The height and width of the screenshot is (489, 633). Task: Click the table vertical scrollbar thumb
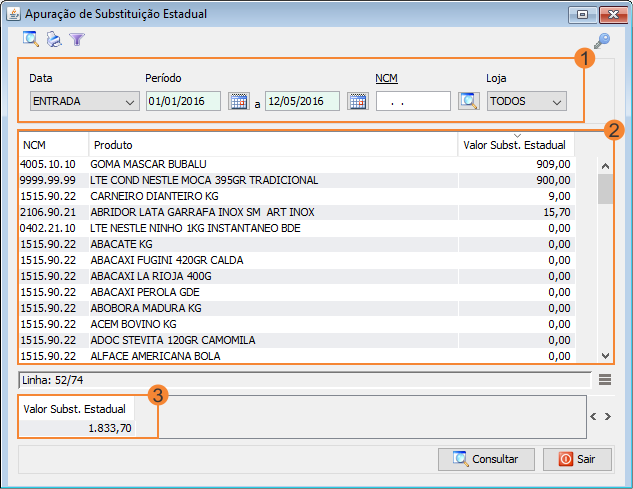coord(605,189)
